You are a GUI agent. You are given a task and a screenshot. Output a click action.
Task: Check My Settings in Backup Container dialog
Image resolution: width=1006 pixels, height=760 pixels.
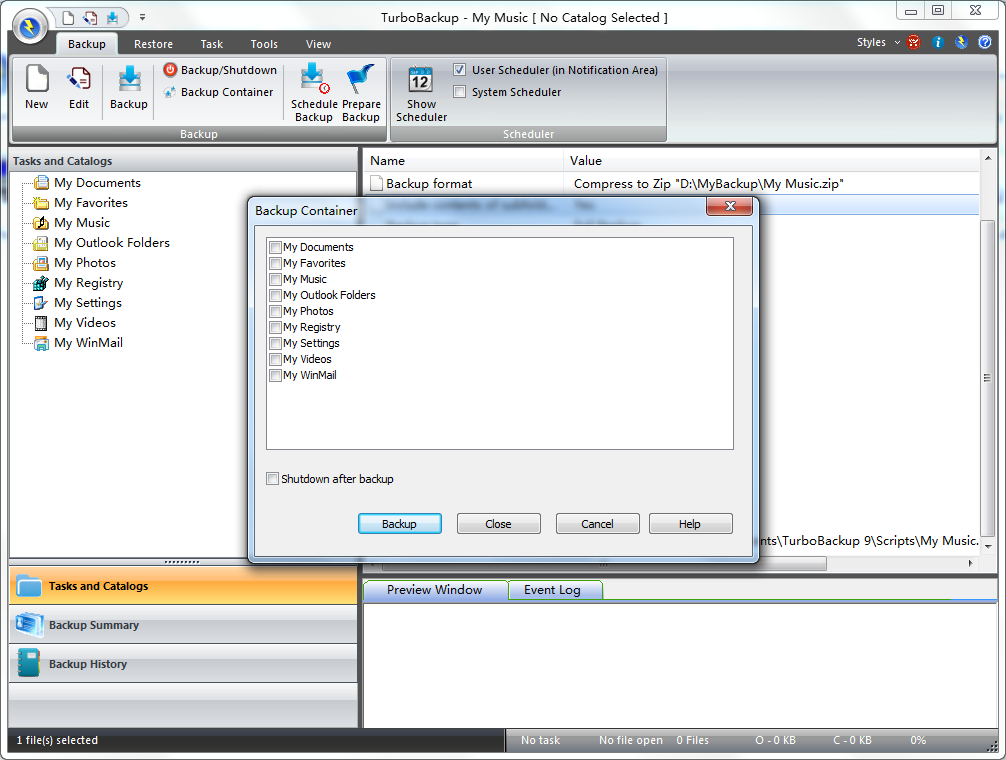click(276, 343)
